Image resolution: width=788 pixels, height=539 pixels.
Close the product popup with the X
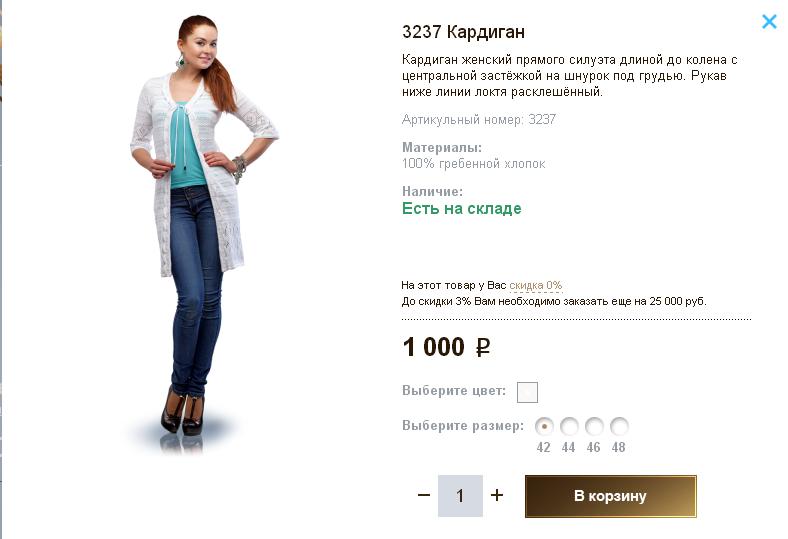pos(769,22)
